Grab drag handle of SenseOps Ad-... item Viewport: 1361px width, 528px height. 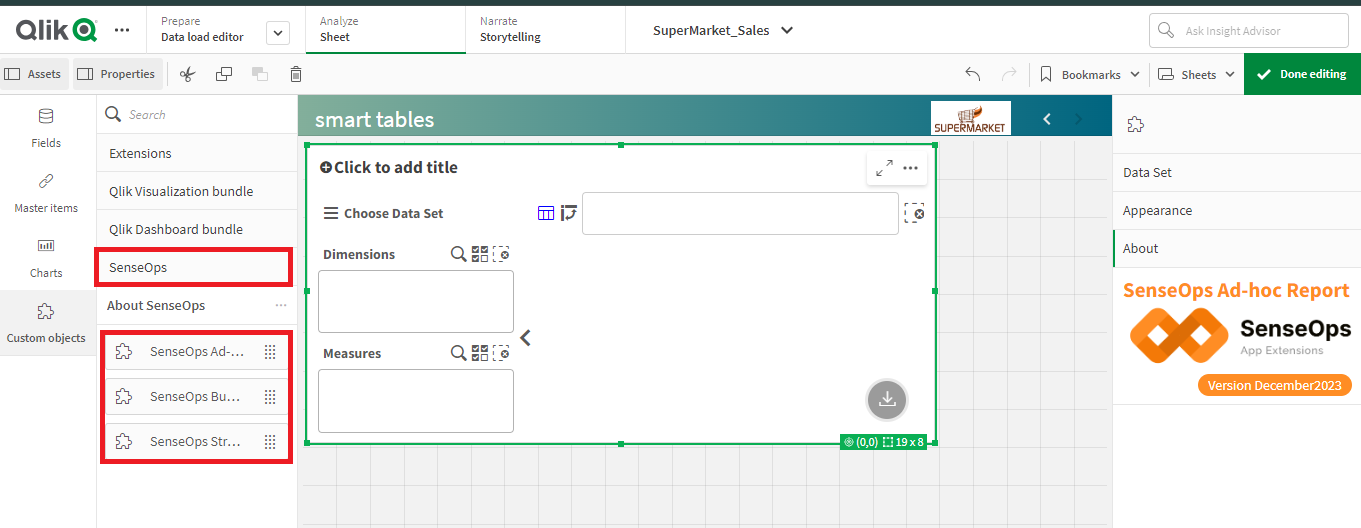pyautogui.click(x=270, y=352)
